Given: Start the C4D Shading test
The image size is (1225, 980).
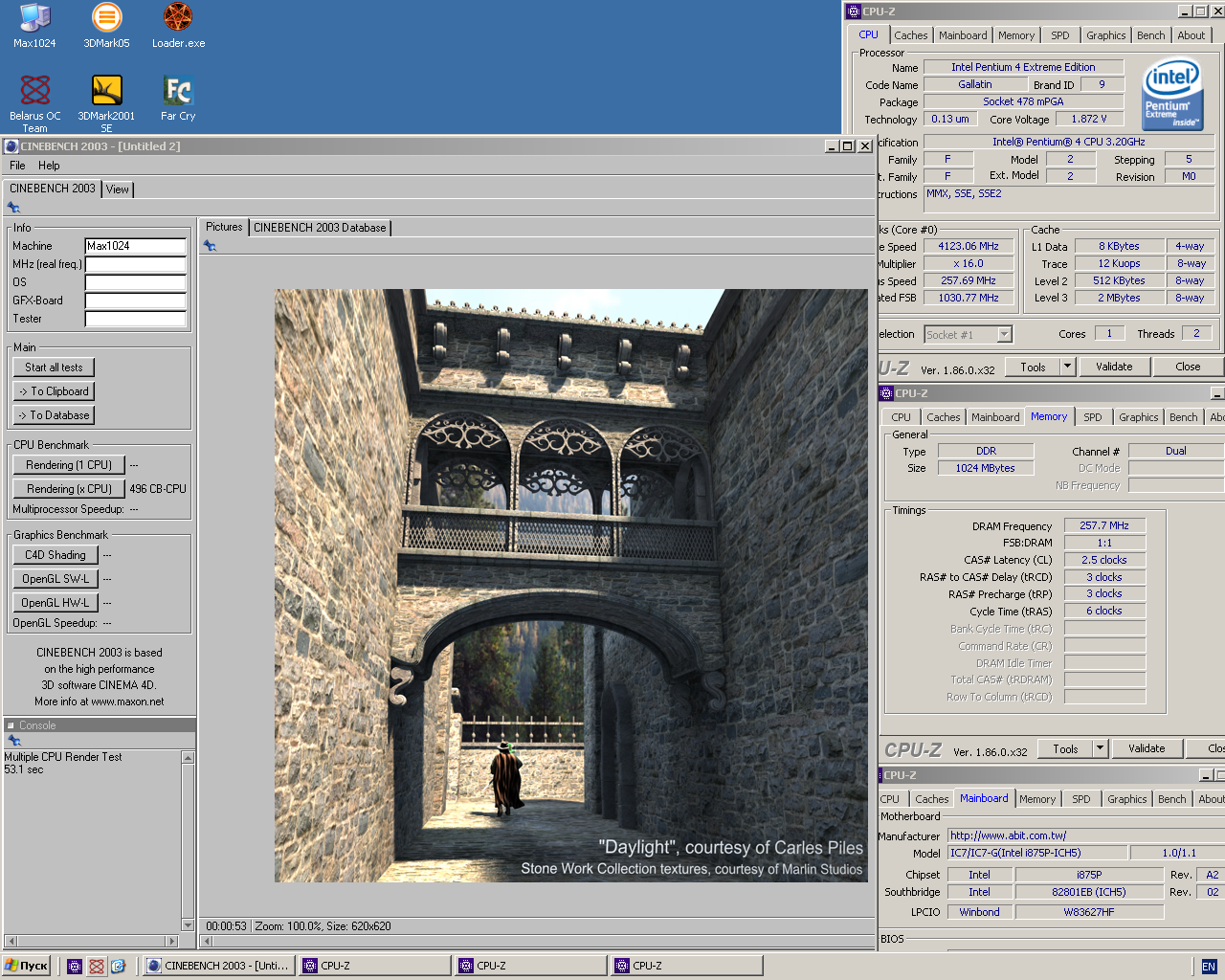Looking at the screenshot, I should [56, 555].
